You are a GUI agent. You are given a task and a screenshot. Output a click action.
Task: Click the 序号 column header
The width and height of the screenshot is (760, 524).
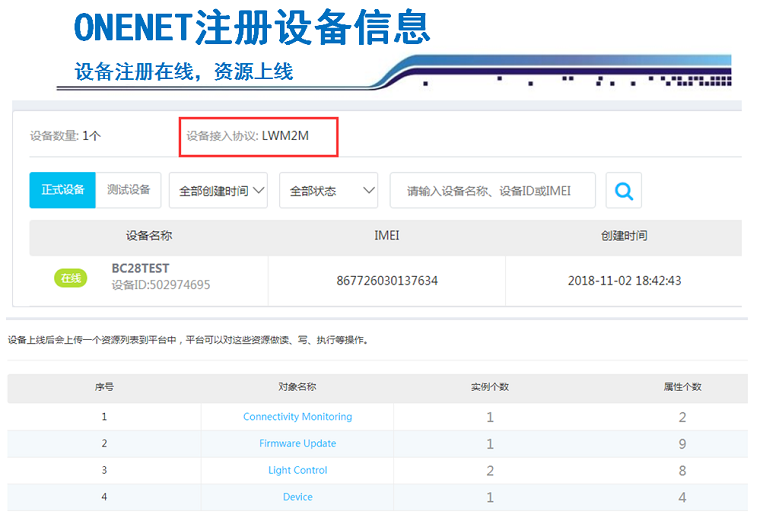coord(104,387)
